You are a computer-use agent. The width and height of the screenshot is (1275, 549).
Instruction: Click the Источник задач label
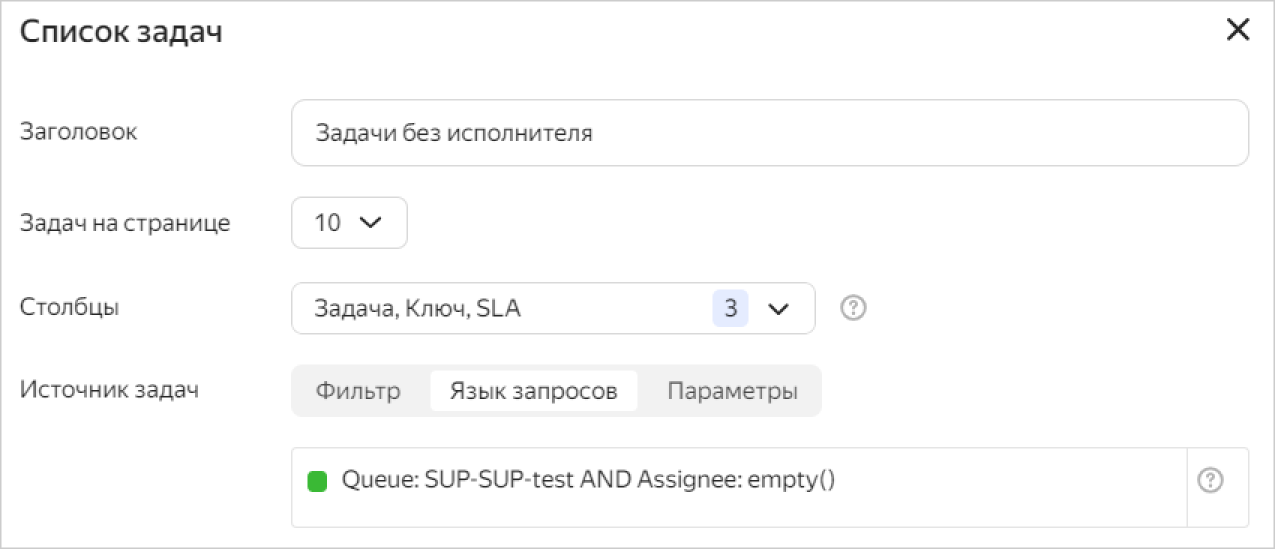coord(109,389)
